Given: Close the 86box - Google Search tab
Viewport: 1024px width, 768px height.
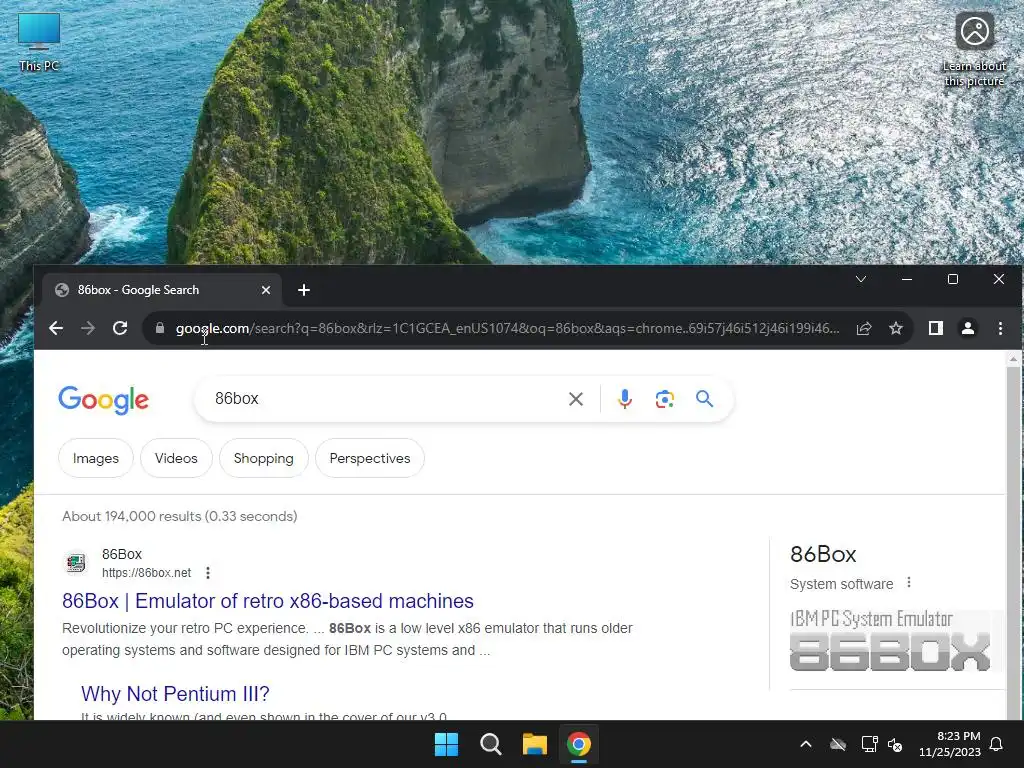Looking at the screenshot, I should (x=266, y=290).
